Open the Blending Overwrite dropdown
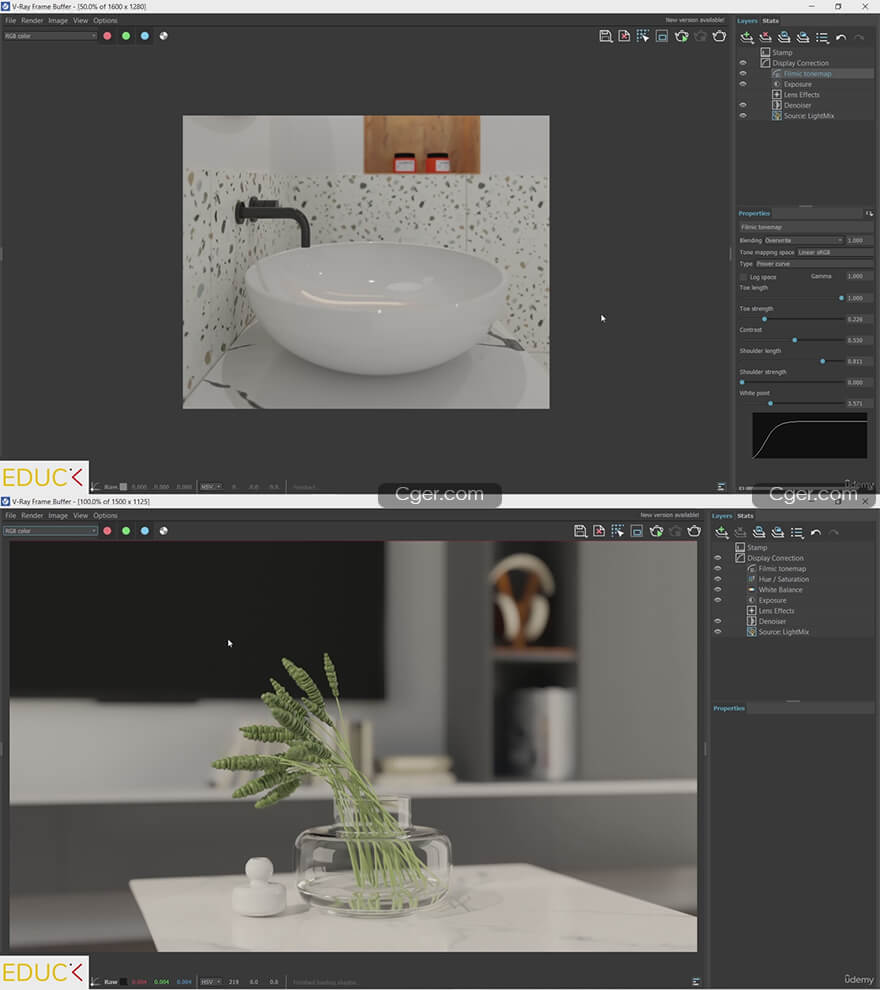This screenshot has width=880, height=990. [804, 240]
